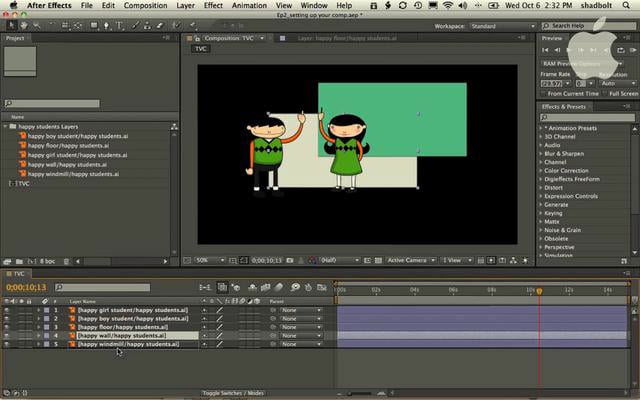Screen dimensions: 640x400
Task: Select the Eraser tool
Action: click(160, 25)
